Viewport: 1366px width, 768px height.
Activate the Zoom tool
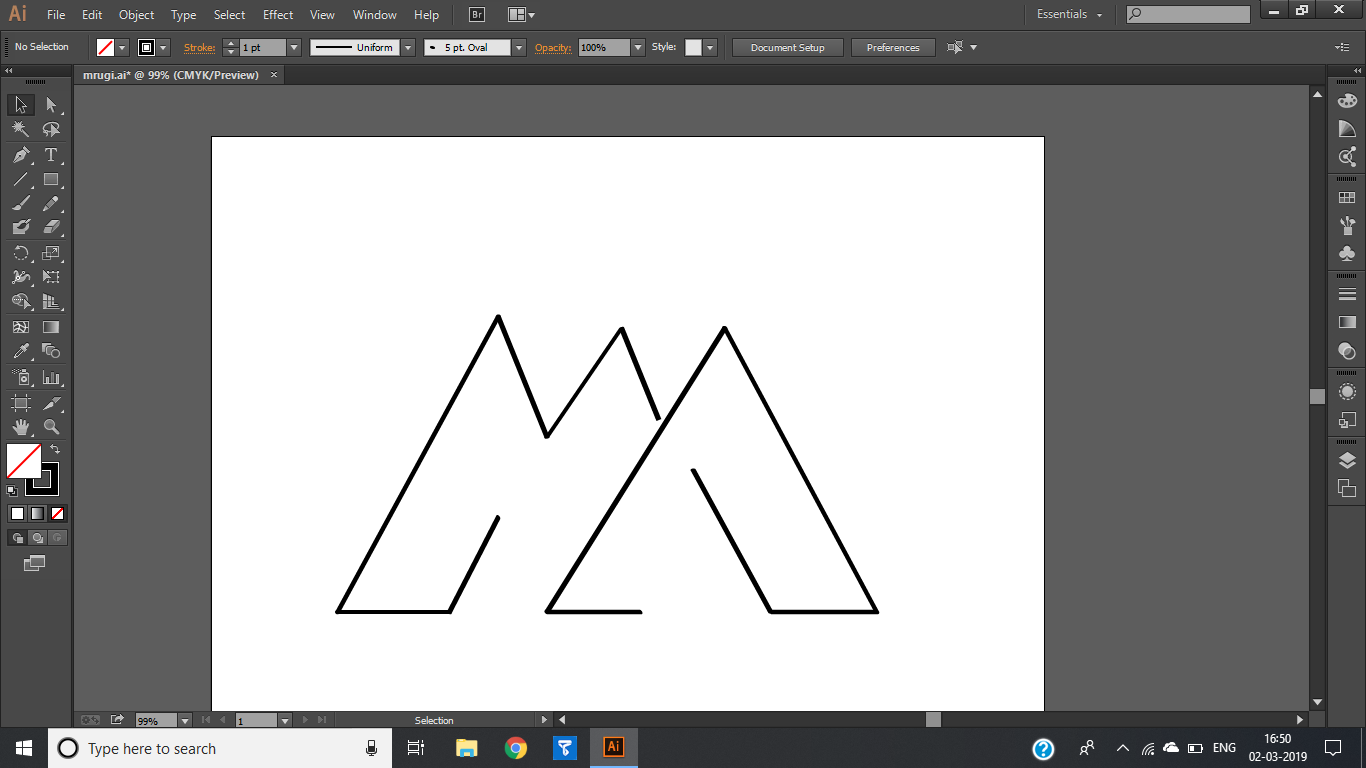pos(51,427)
